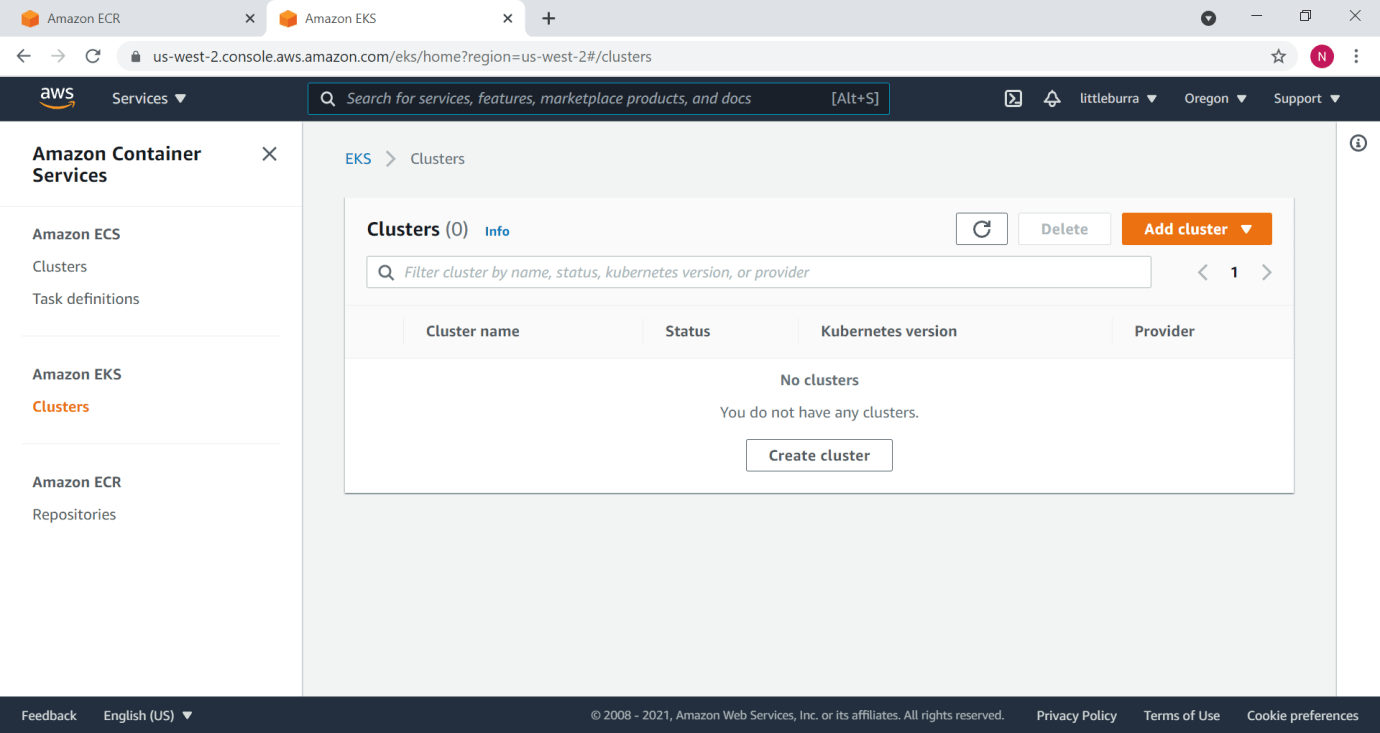This screenshot has width=1380, height=733.
Task: Open the Oregon region selector
Action: pyautogui.click(x=1215, y=98)
